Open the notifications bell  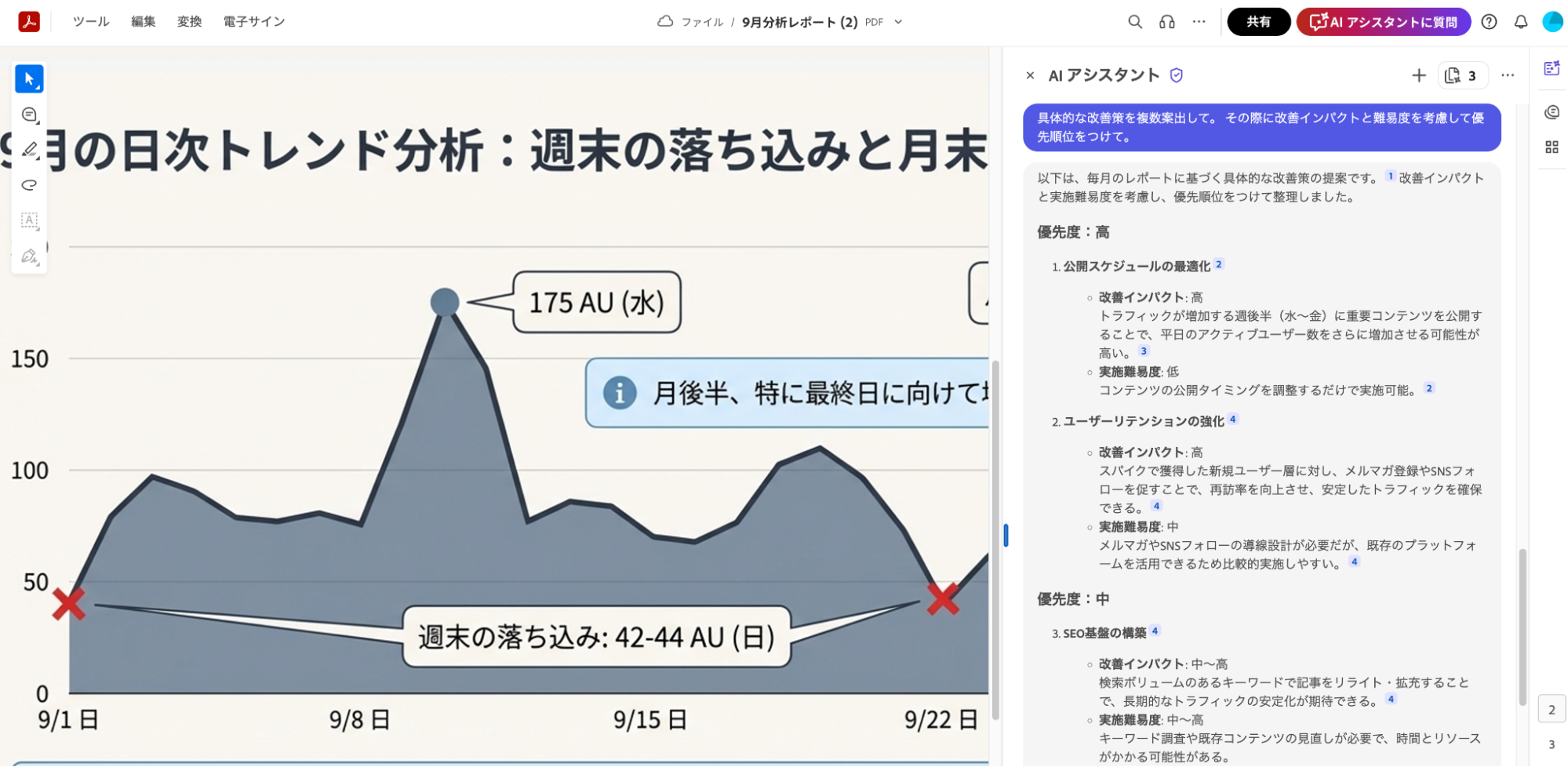1520,22
